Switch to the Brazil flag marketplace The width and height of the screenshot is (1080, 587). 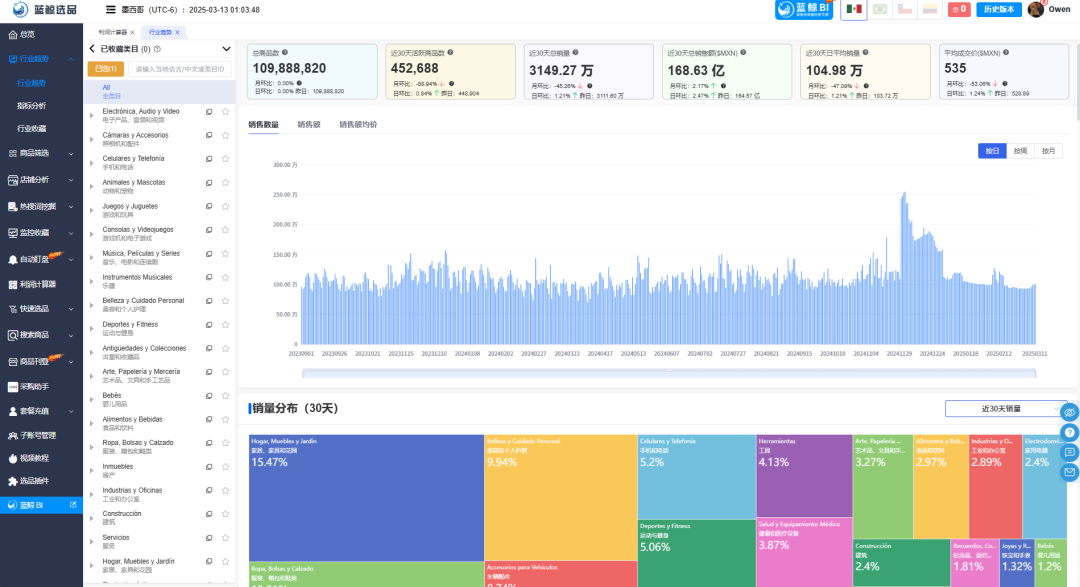(880, 9)
